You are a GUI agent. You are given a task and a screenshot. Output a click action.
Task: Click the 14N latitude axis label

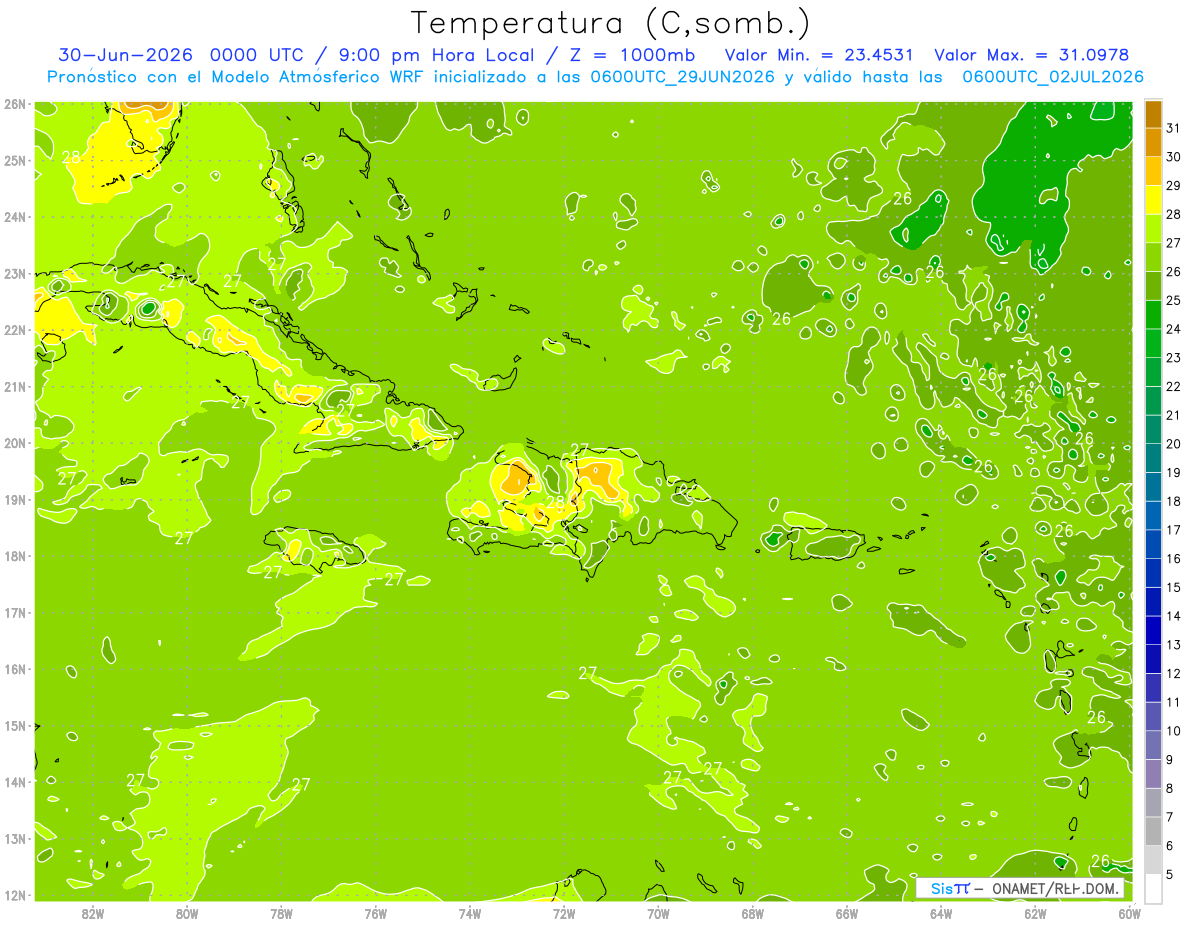(x=15, y=782)
